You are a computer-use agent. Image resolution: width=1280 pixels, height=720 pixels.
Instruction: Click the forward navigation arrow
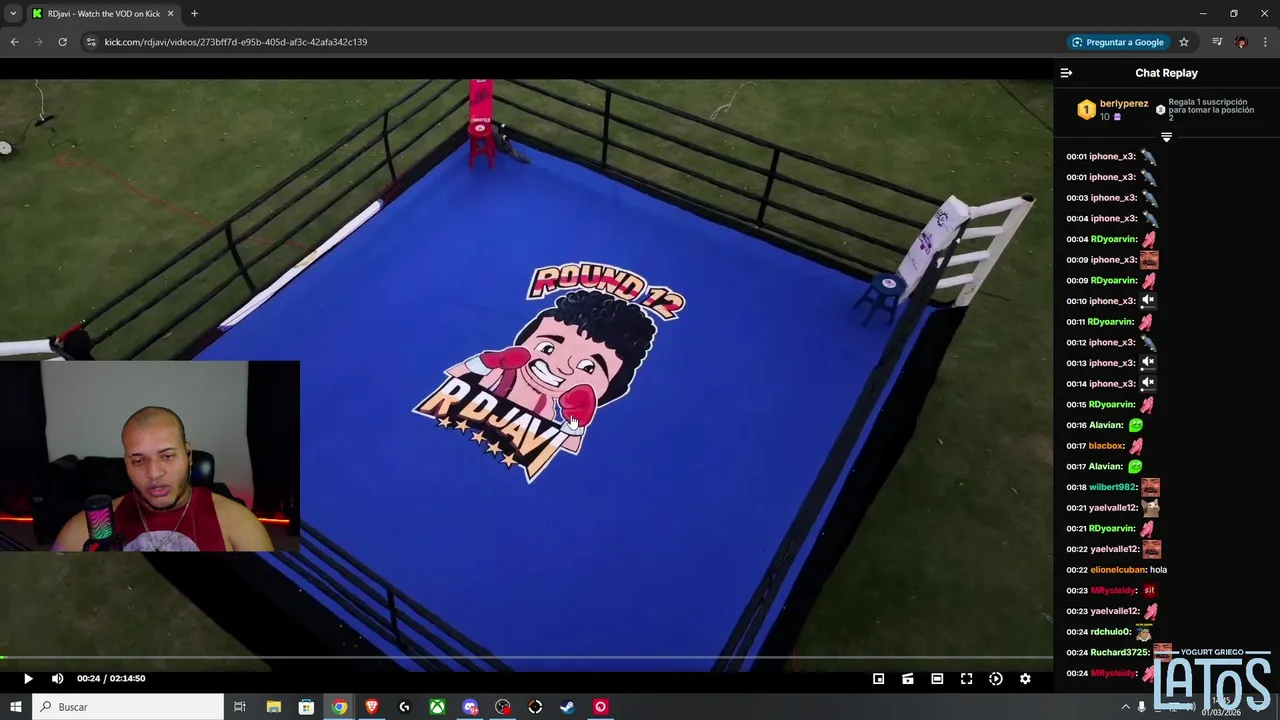[x=38, y=42]
